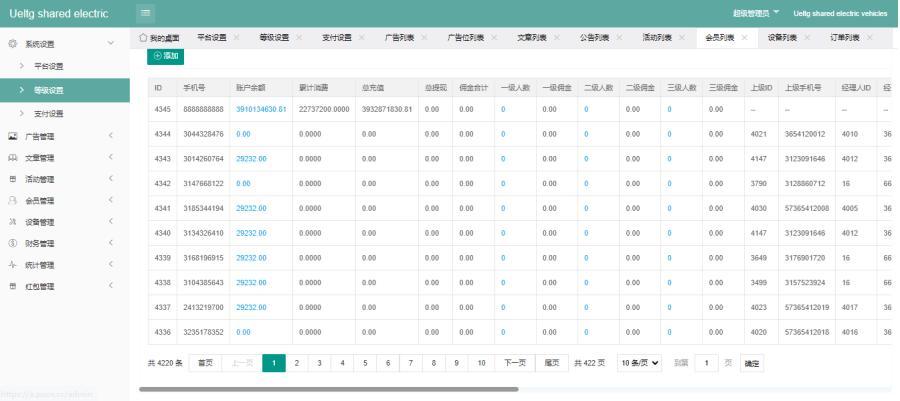900x401 pixels.
Task: Expand the 会员管理 menu
Action: point(111,200)
